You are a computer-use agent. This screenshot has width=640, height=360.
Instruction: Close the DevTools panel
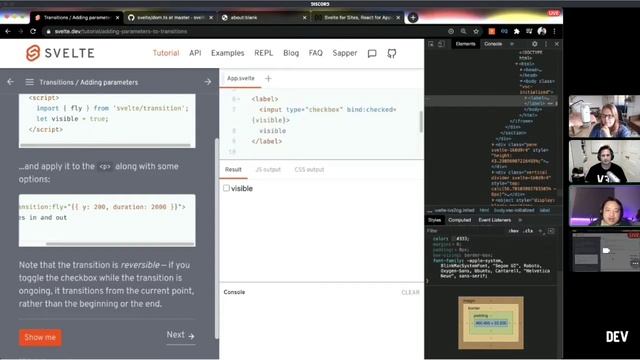coord(556,44)
